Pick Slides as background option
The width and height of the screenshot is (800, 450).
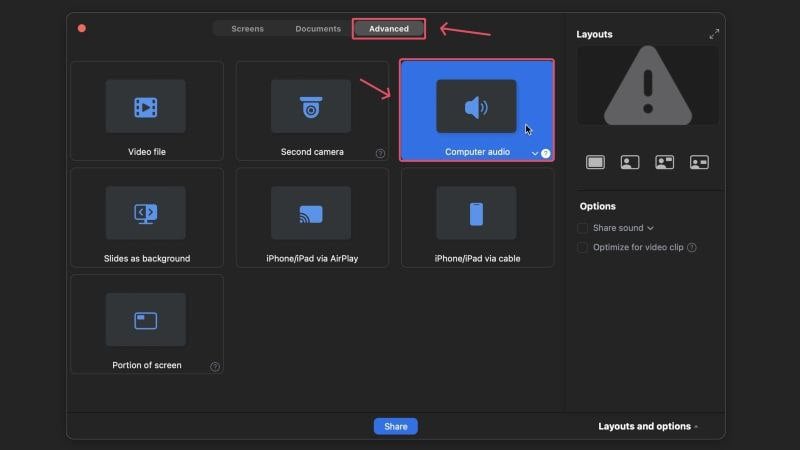[146, 217]
